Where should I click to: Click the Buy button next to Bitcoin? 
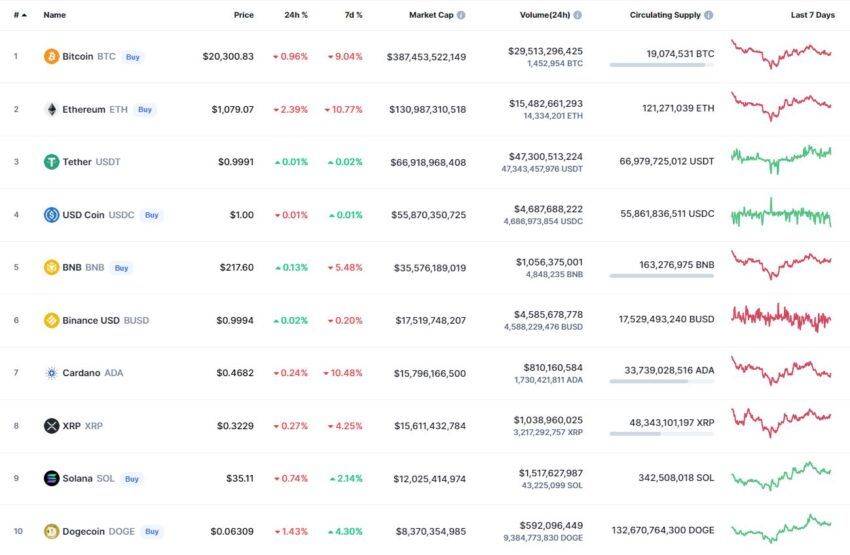(133, 57)
